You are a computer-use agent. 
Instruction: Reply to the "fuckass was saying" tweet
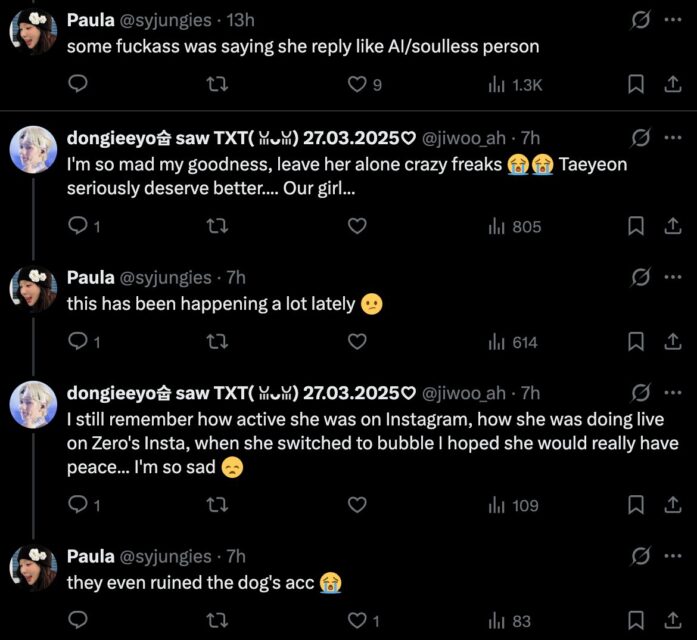78,85
